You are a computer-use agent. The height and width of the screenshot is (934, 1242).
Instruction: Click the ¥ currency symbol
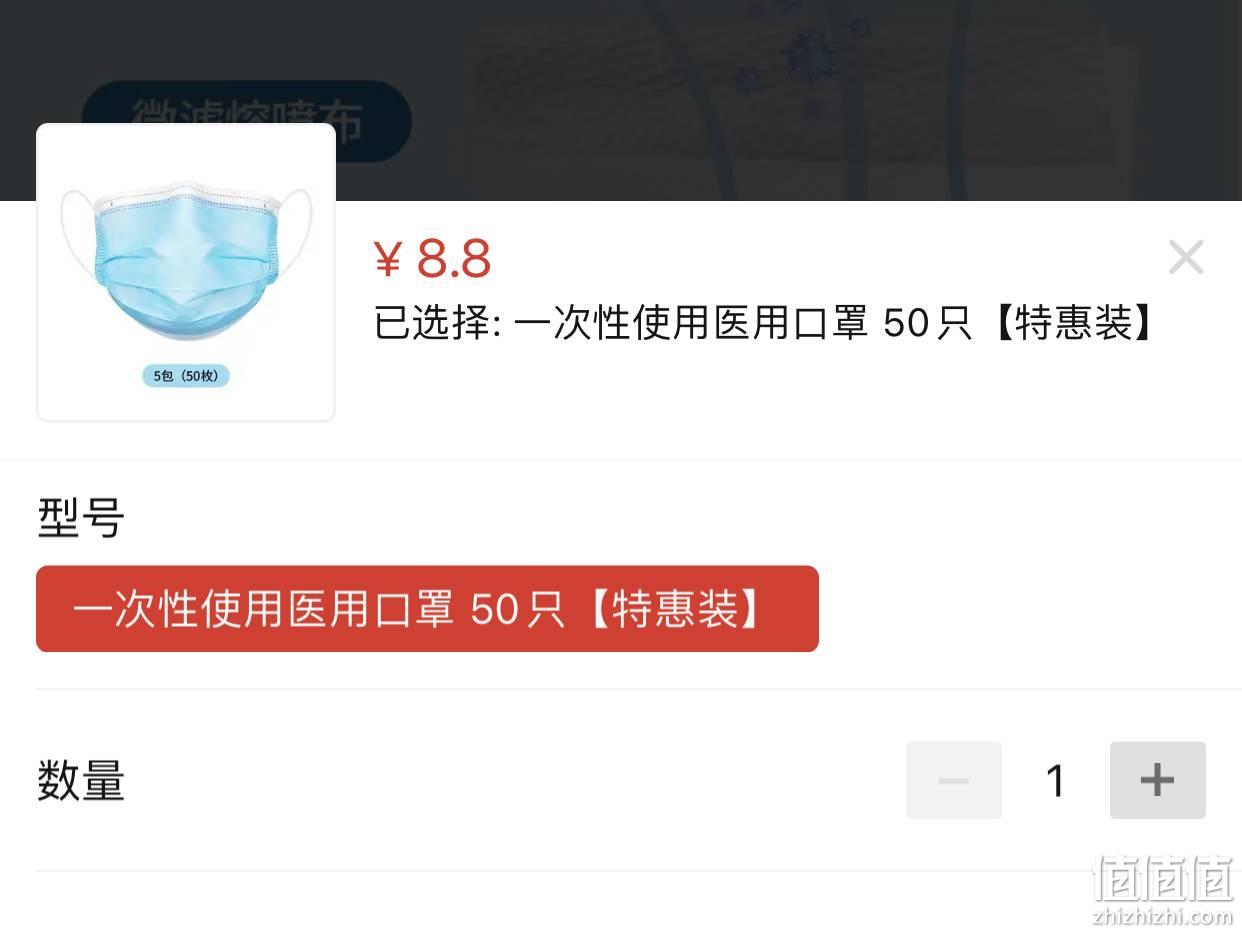click(x=388, y=260)
